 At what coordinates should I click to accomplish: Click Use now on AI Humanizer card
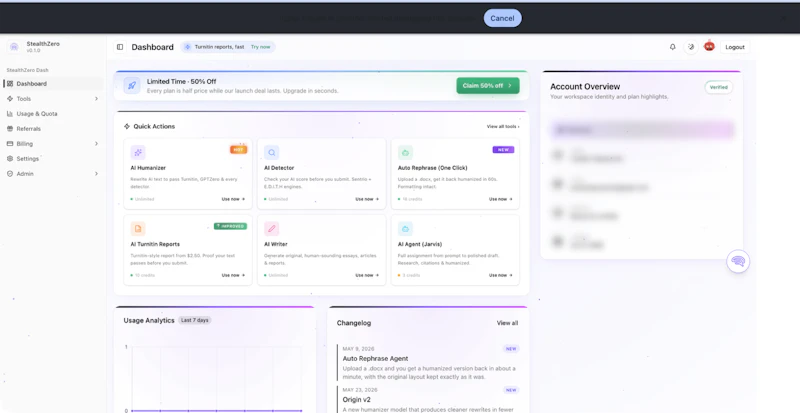(233, 199)
